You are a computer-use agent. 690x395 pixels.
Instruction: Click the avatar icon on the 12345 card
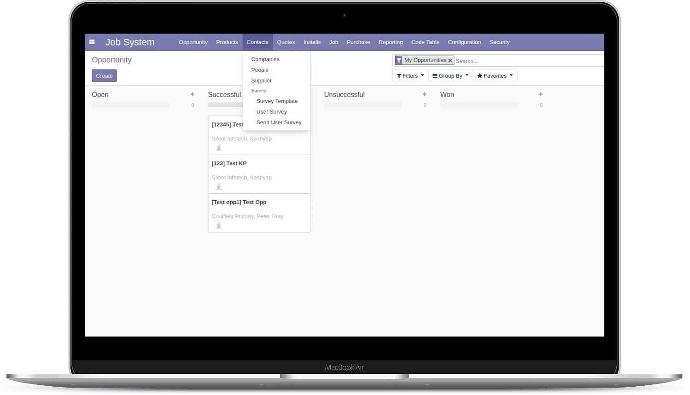click(219, 148)
